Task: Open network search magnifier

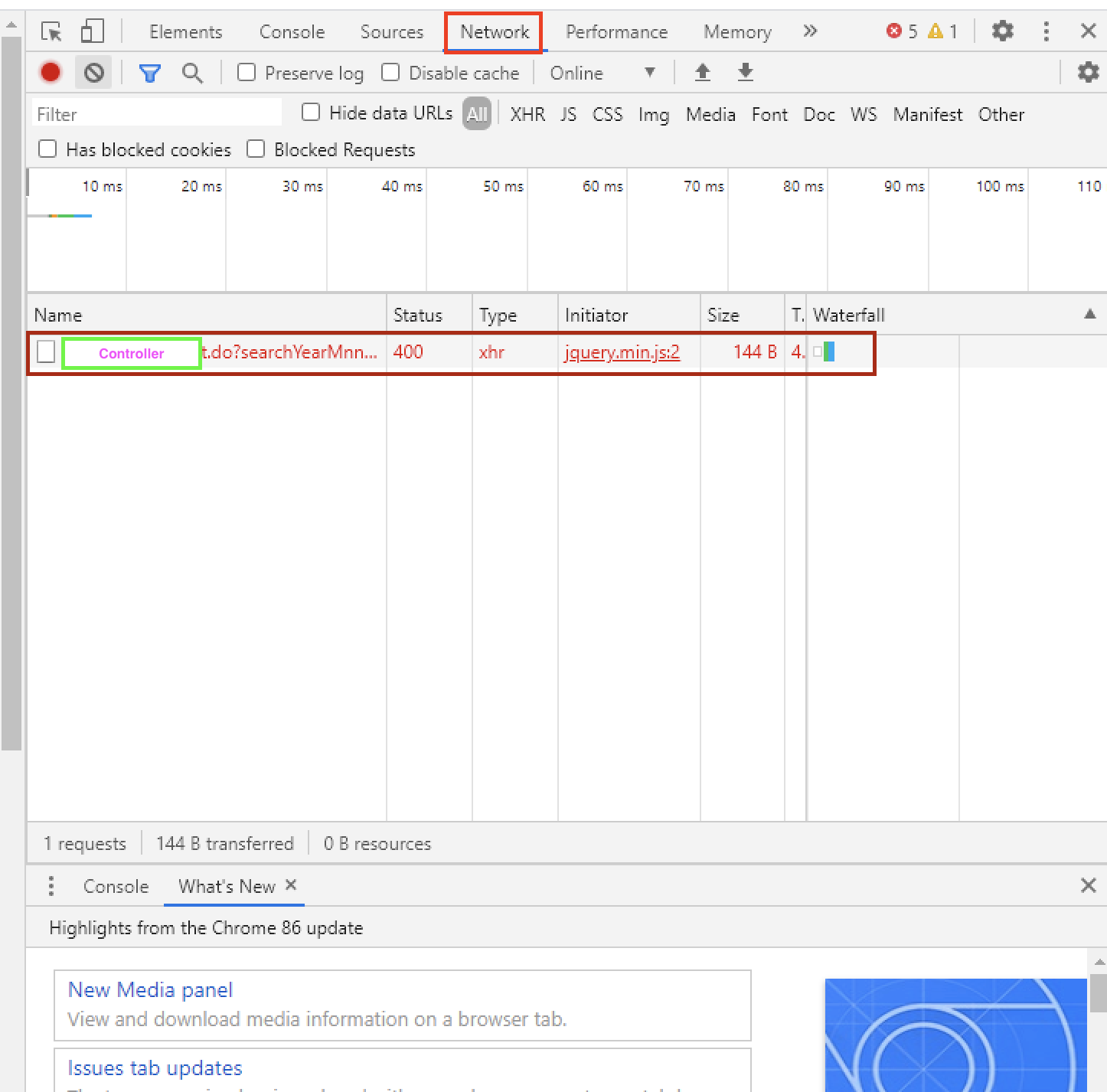Action: 192,74
